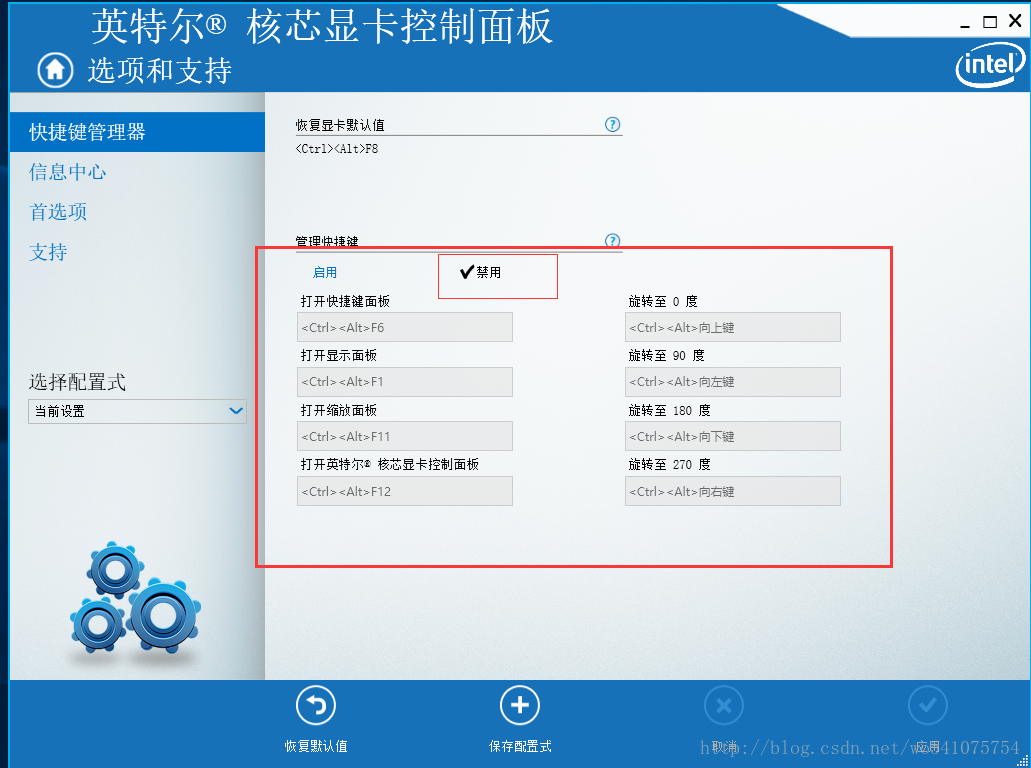Maximize the Intel control panel window
The width and height of the screenshot is (1031, 768).
[990, 22]
